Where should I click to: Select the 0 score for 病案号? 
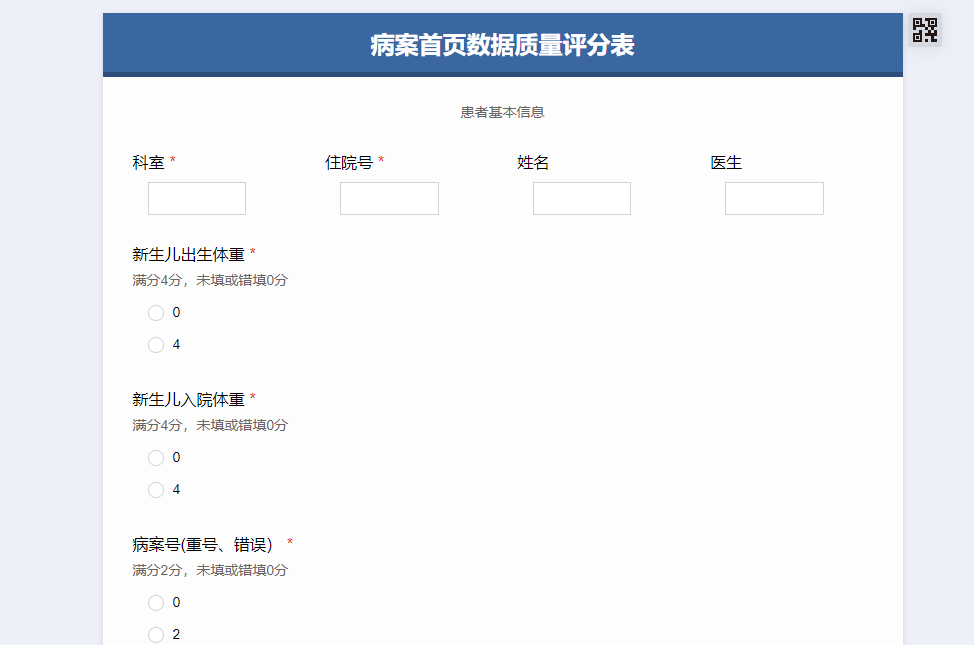coord(156,603)
